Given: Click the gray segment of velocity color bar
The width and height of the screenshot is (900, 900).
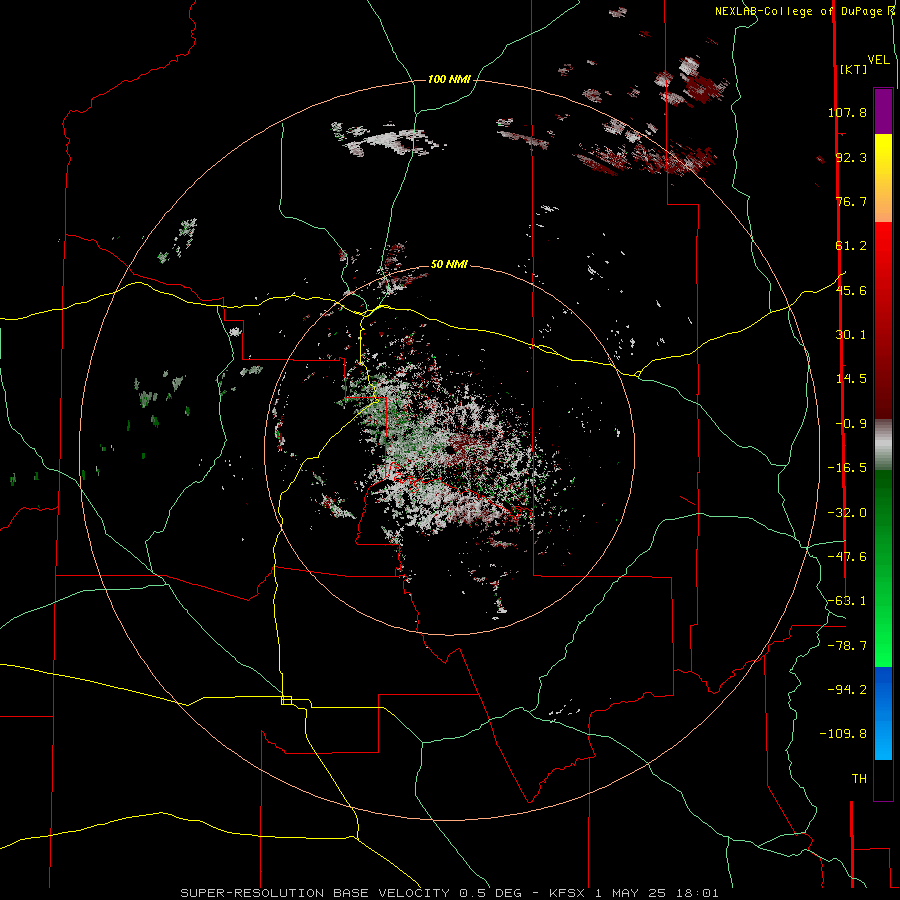Looking at the screenshot, I should (883, 445).
